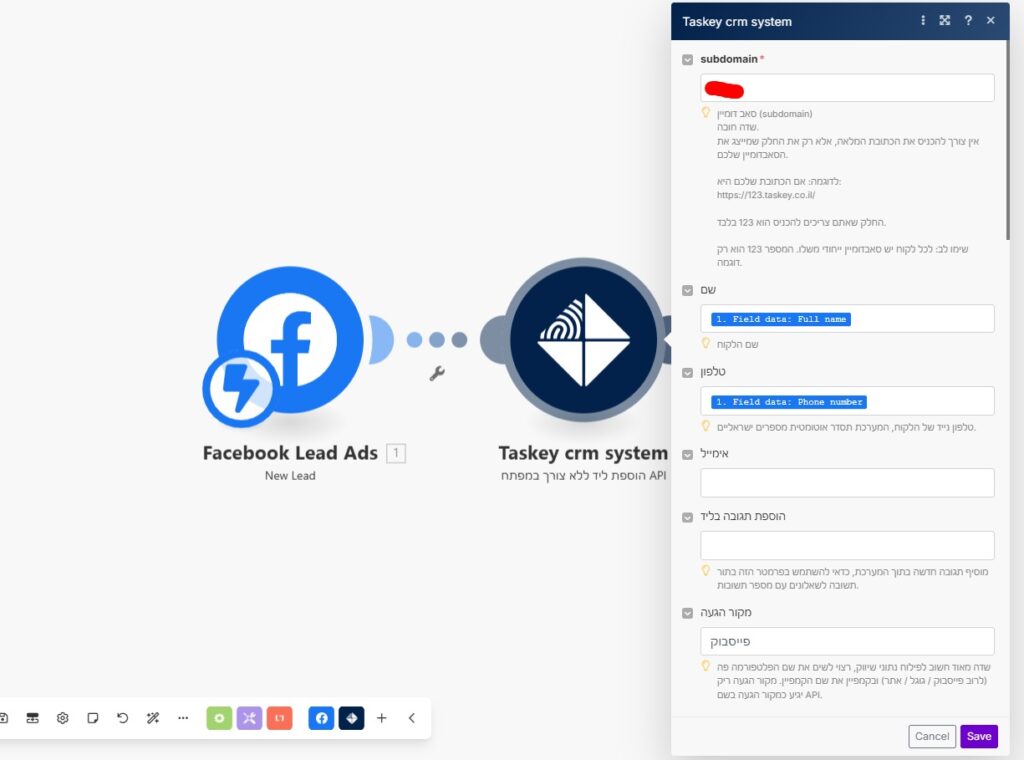Viewport: 1024px width, 760px height.
Task: Click the wrench icon between modules
Action: tap(437, 374)
